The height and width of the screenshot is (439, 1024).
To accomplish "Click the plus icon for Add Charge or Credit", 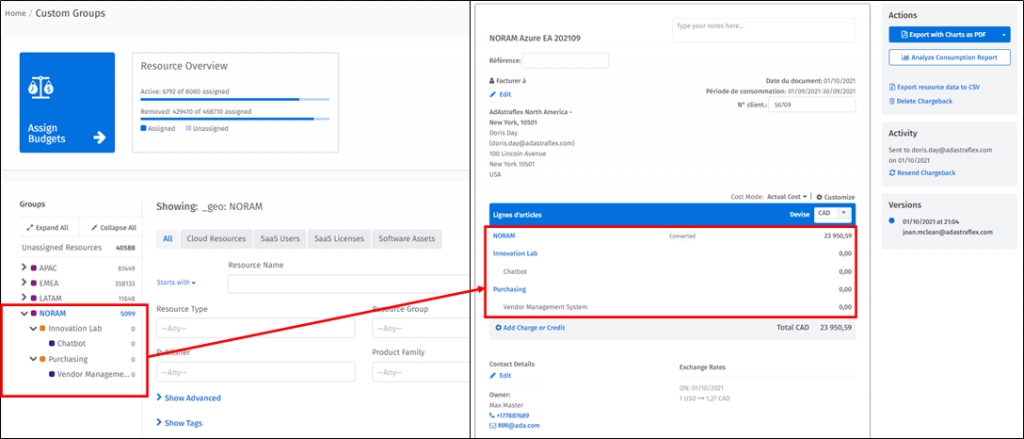I will [499, 327].
